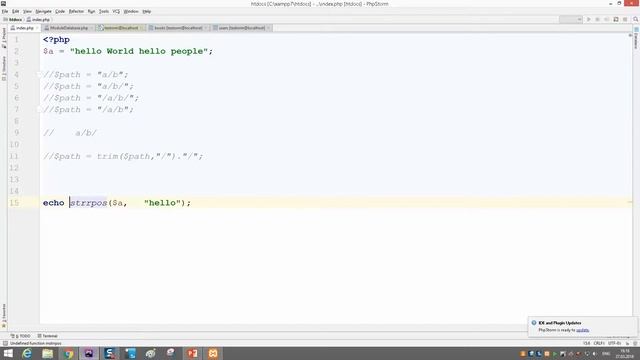Click htdocs in the navigation breadcrumb
The height and width of the screenshot is (360, 640).
[x=13, y=19]
